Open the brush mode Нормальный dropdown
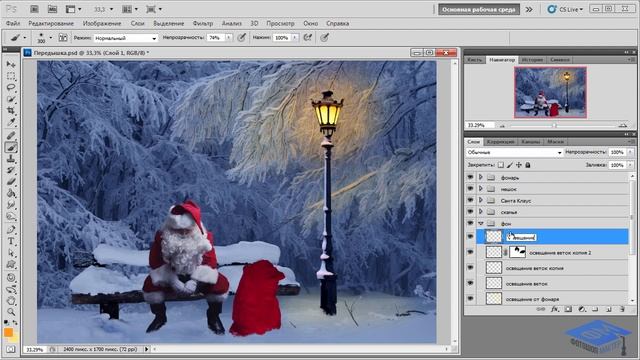 point(126,38)
